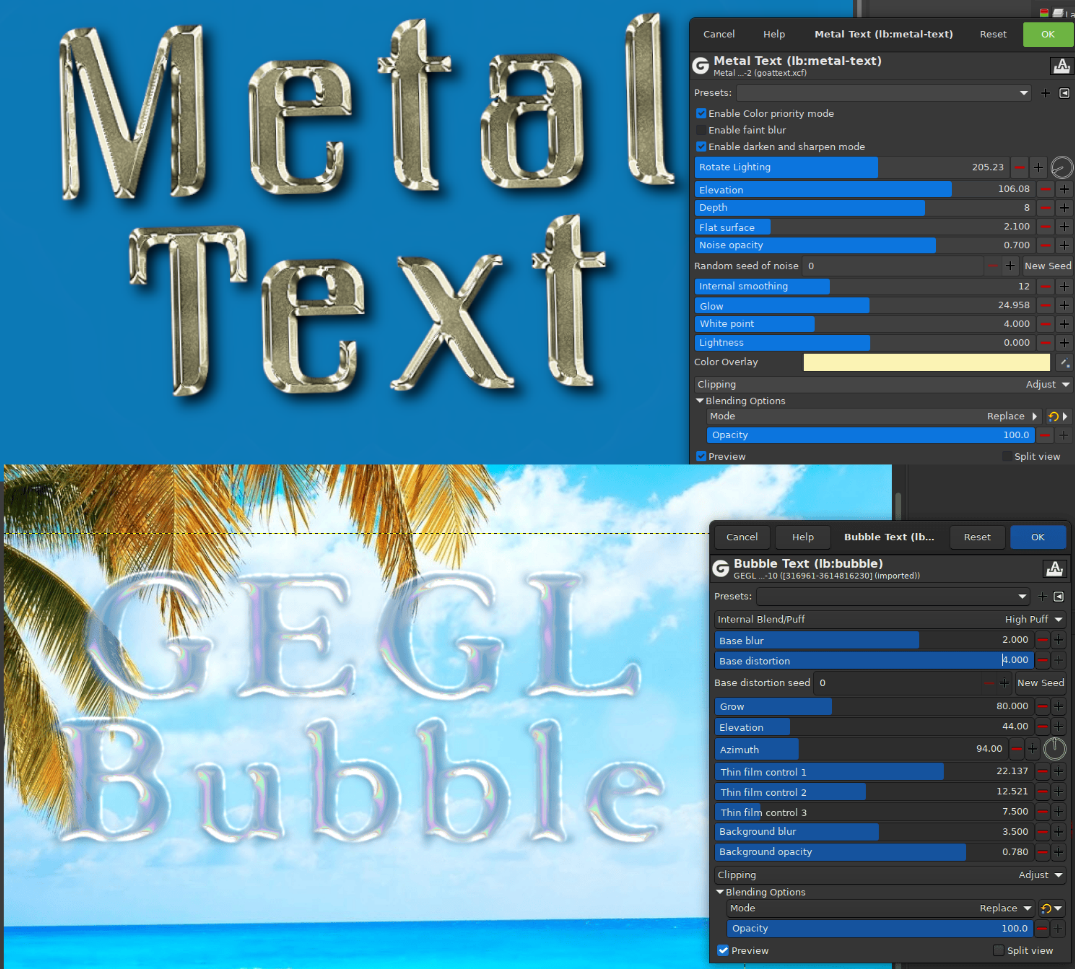Viewport: 1075px width, 969px height.
Task: Reset Metal Text settings
Action: click(993, 34)
